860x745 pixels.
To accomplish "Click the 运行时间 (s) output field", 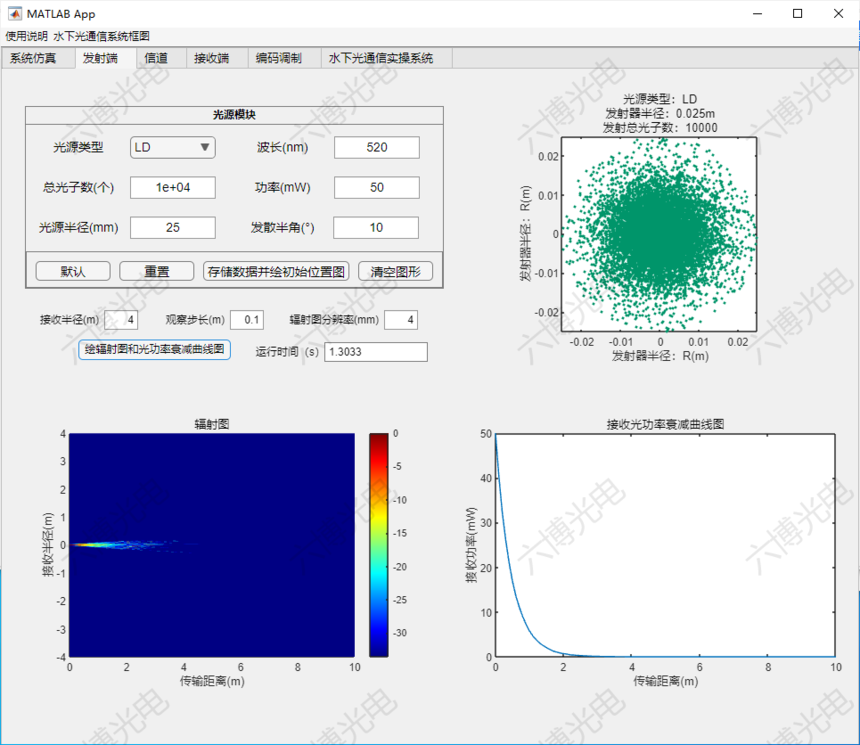I will [376, 352].
